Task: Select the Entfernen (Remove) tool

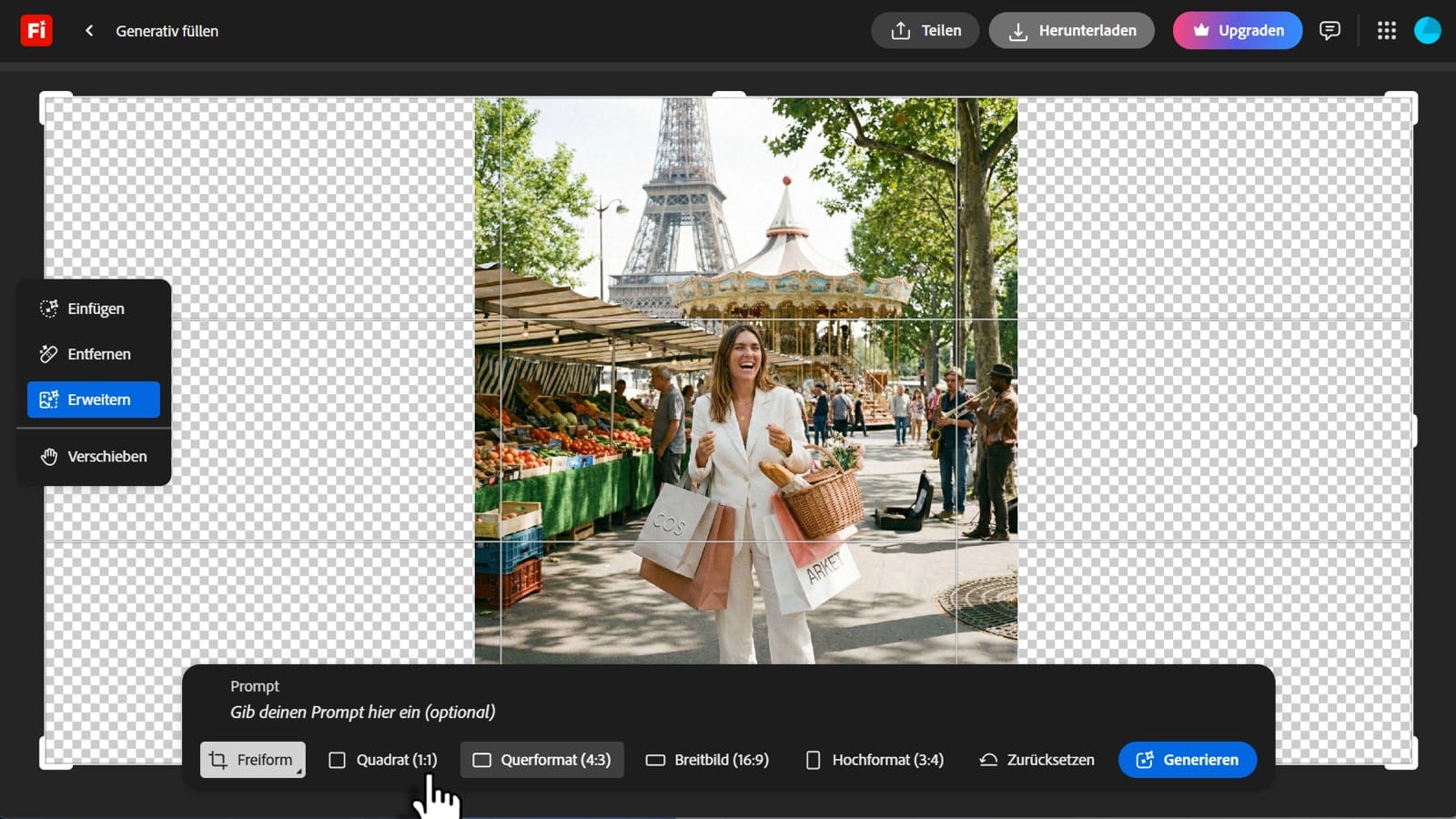Action: tap(98, 354)
